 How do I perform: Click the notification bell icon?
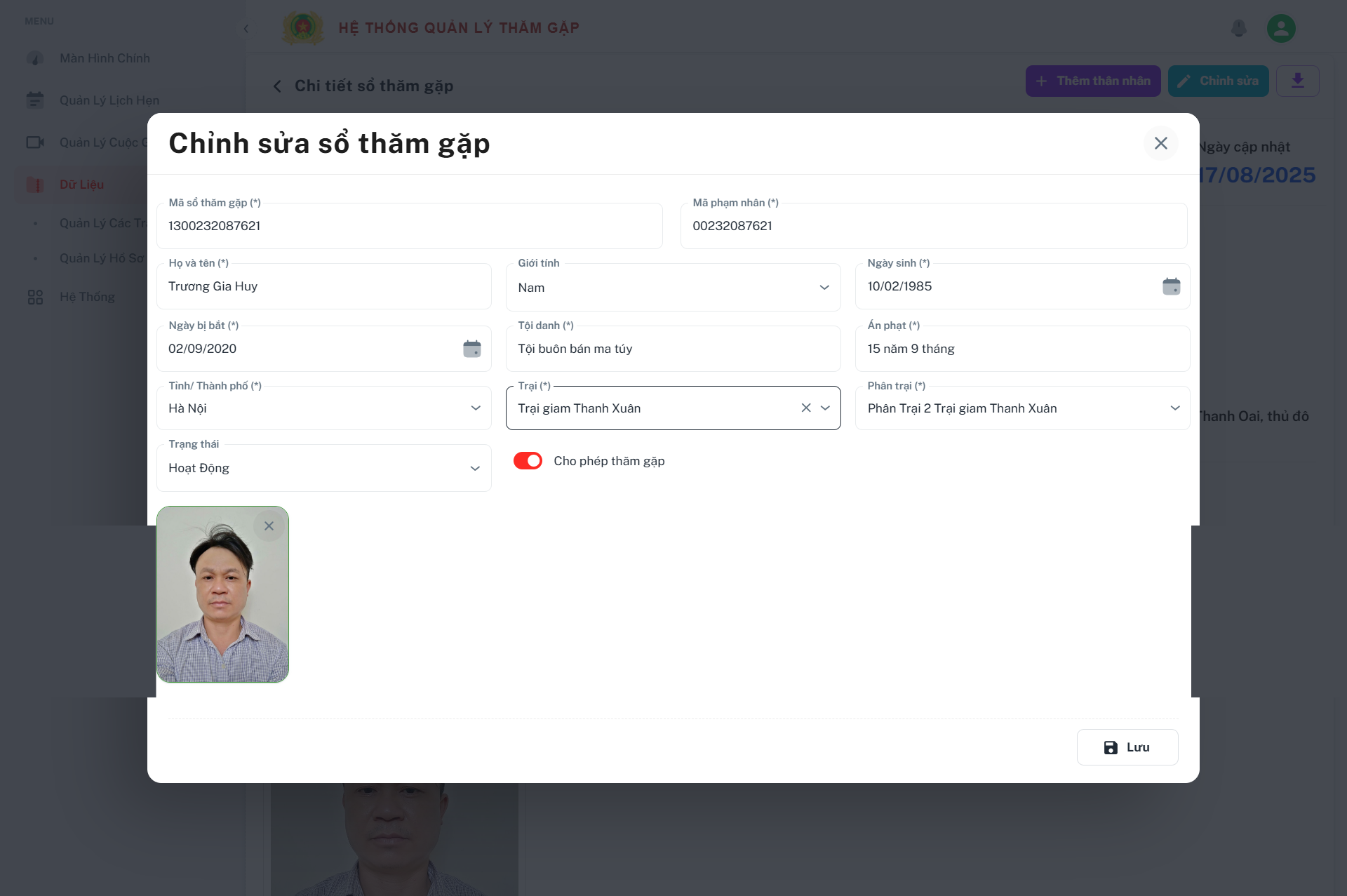[x=1239, y=28]
